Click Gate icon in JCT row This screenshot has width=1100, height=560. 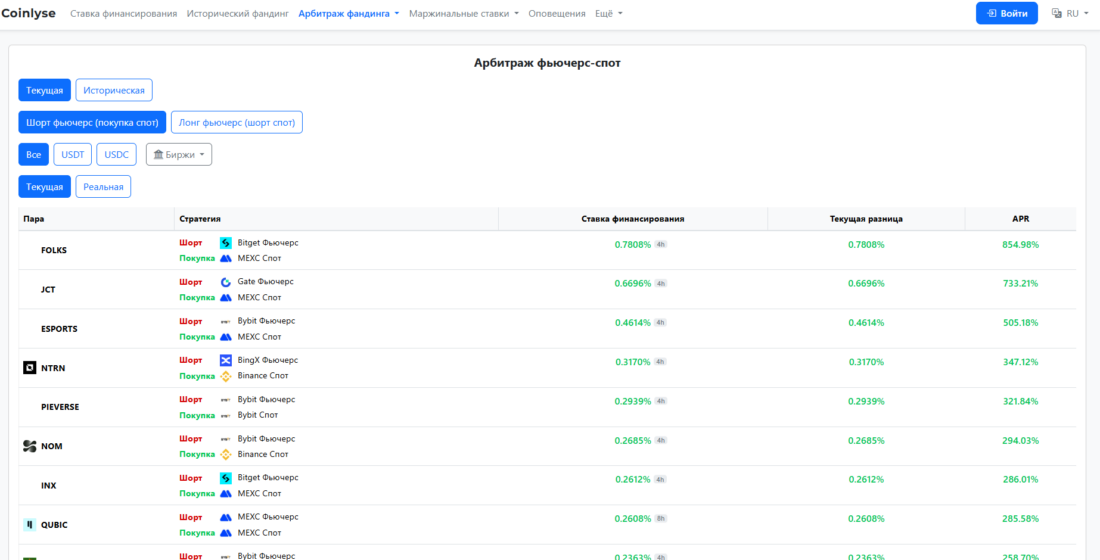[x=226, y=282]
